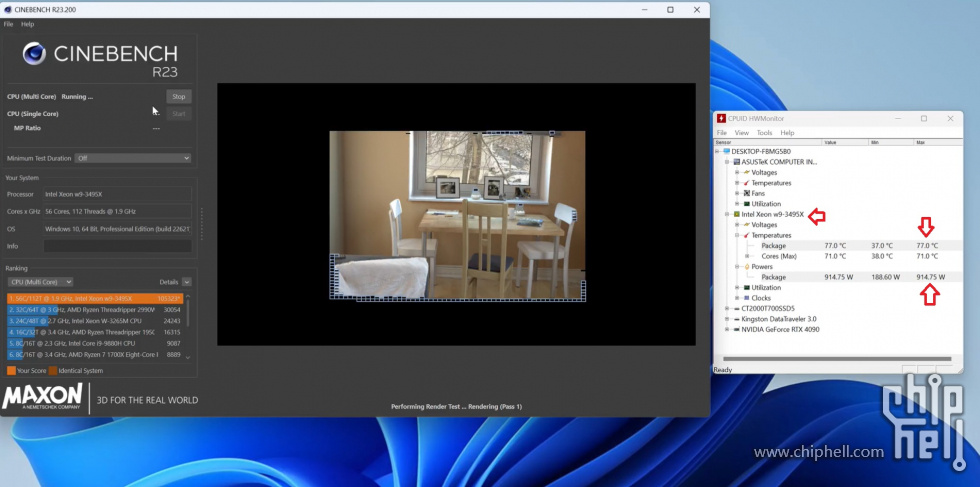Image resolution: width=980 pixels, height=487 pixels.
Task: Expand ASUSTeK Voltages node
Action: pyautogui.click(x=738, y=173)
